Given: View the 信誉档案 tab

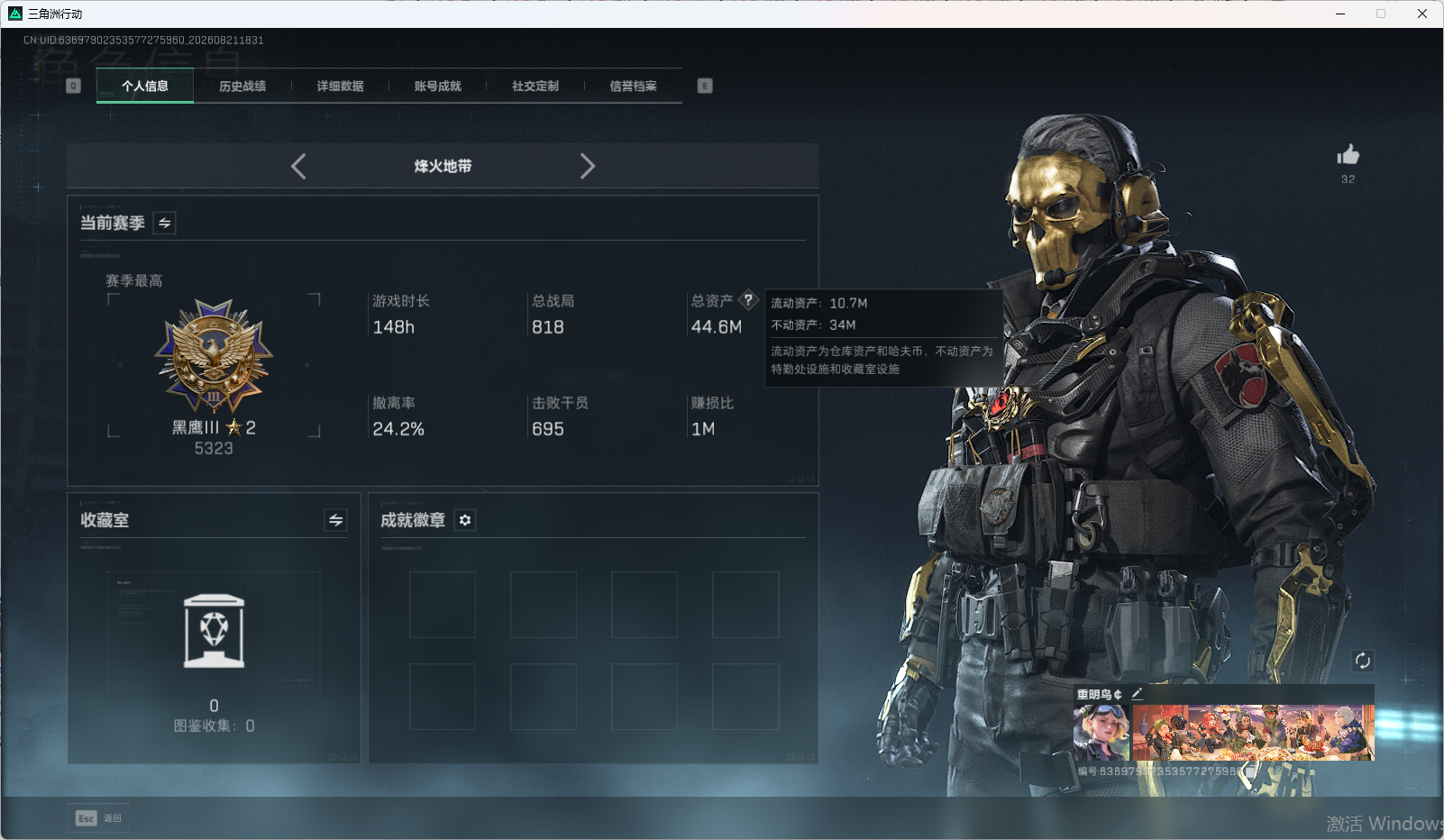Looking at the screenshot, I should (633, 87).
